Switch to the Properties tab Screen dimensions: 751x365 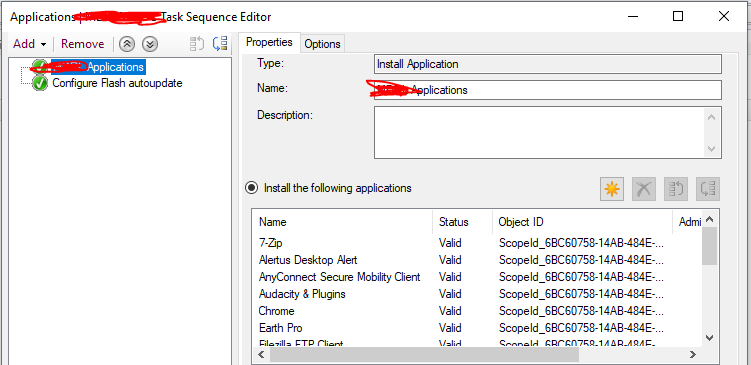click(269, 42)
